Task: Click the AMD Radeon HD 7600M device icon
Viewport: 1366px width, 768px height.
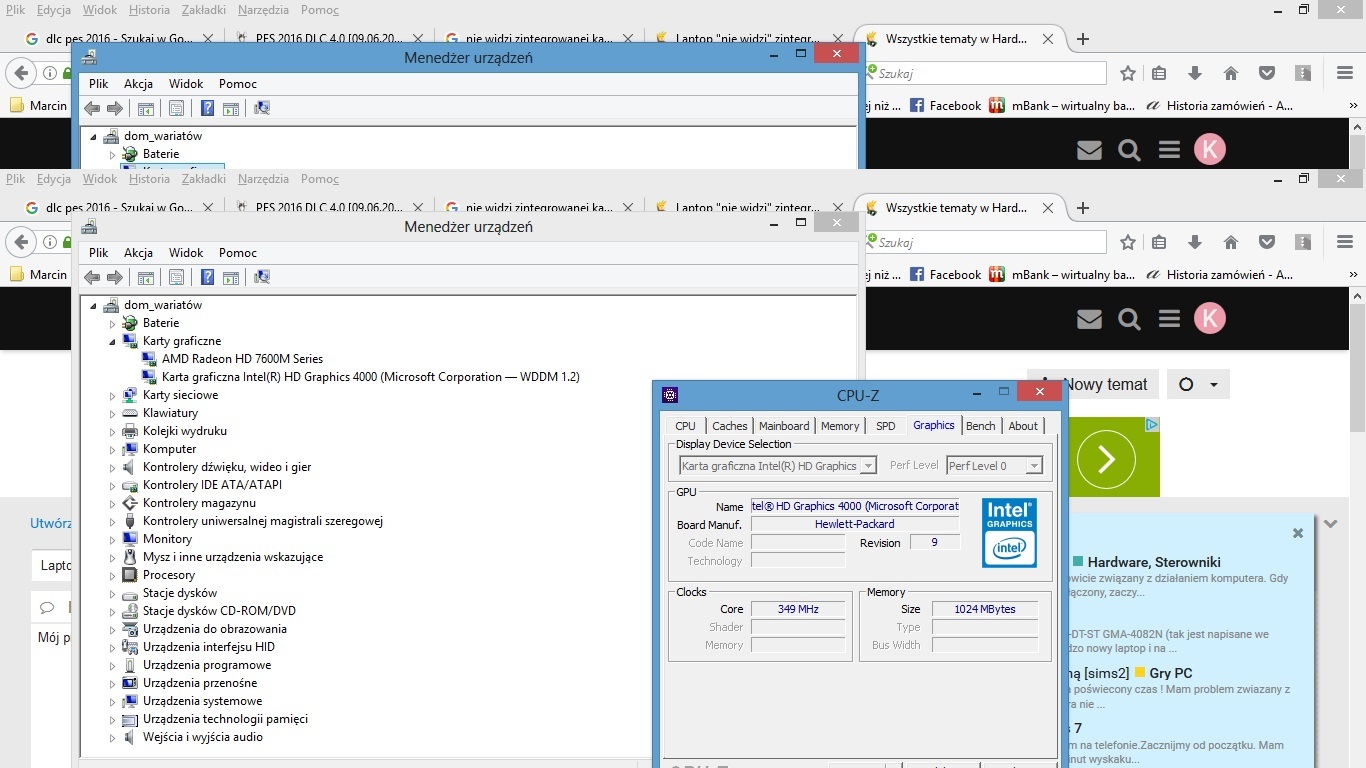Action: pyautogui.click(x=149, y=359)
